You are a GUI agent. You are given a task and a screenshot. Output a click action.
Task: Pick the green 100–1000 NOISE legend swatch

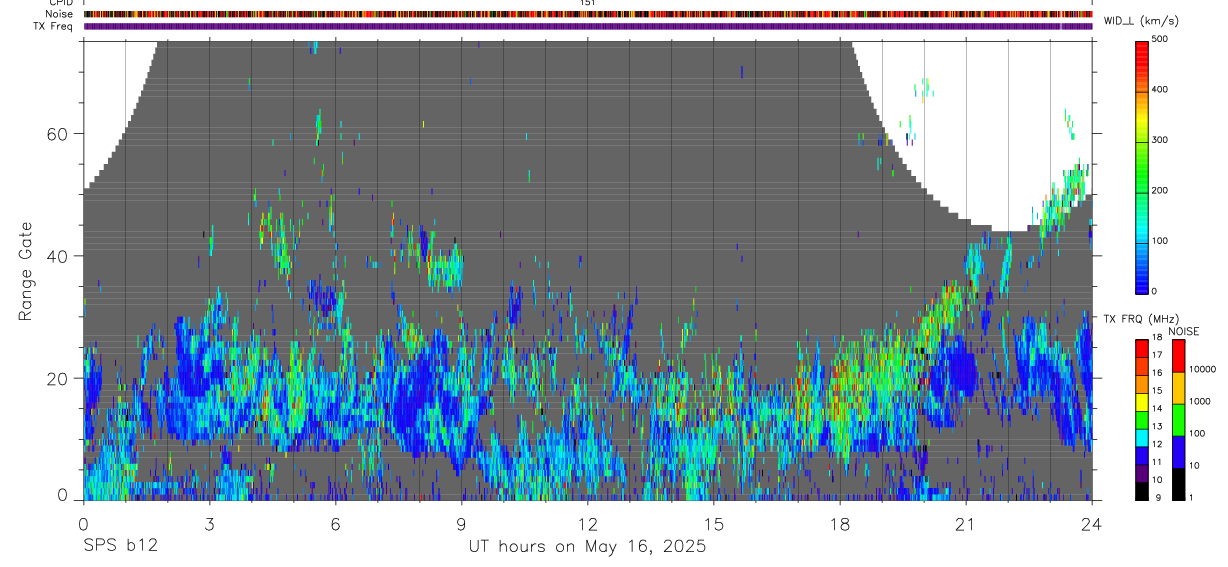1177,419
